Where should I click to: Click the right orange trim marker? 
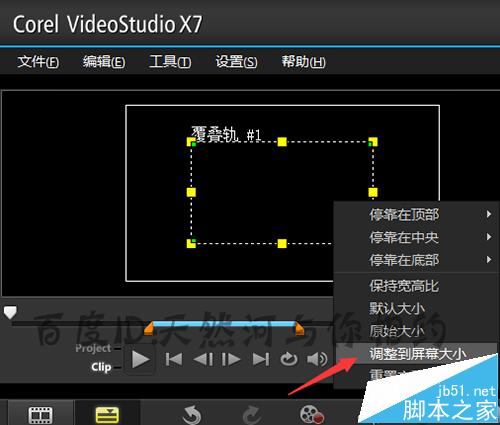(300, 329)
